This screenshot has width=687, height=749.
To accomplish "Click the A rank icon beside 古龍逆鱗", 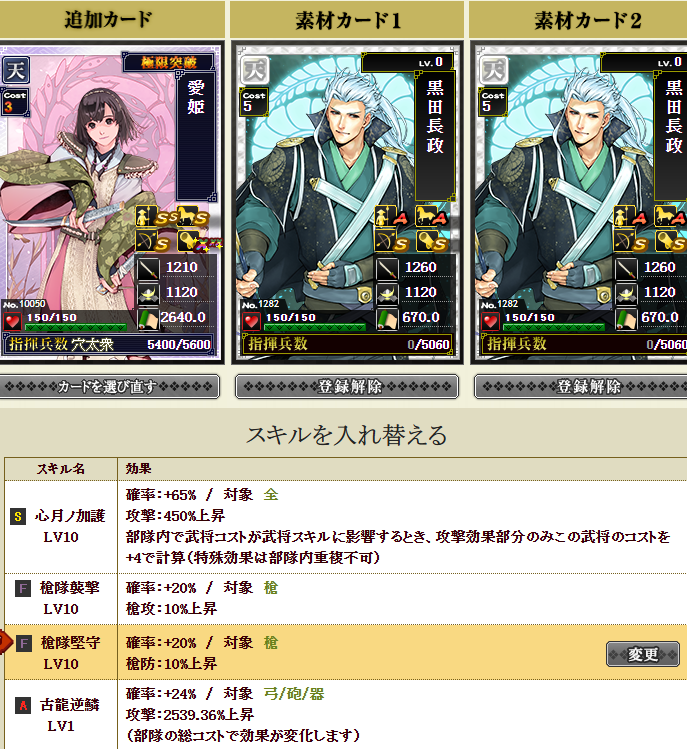I will tap(22, 706).
